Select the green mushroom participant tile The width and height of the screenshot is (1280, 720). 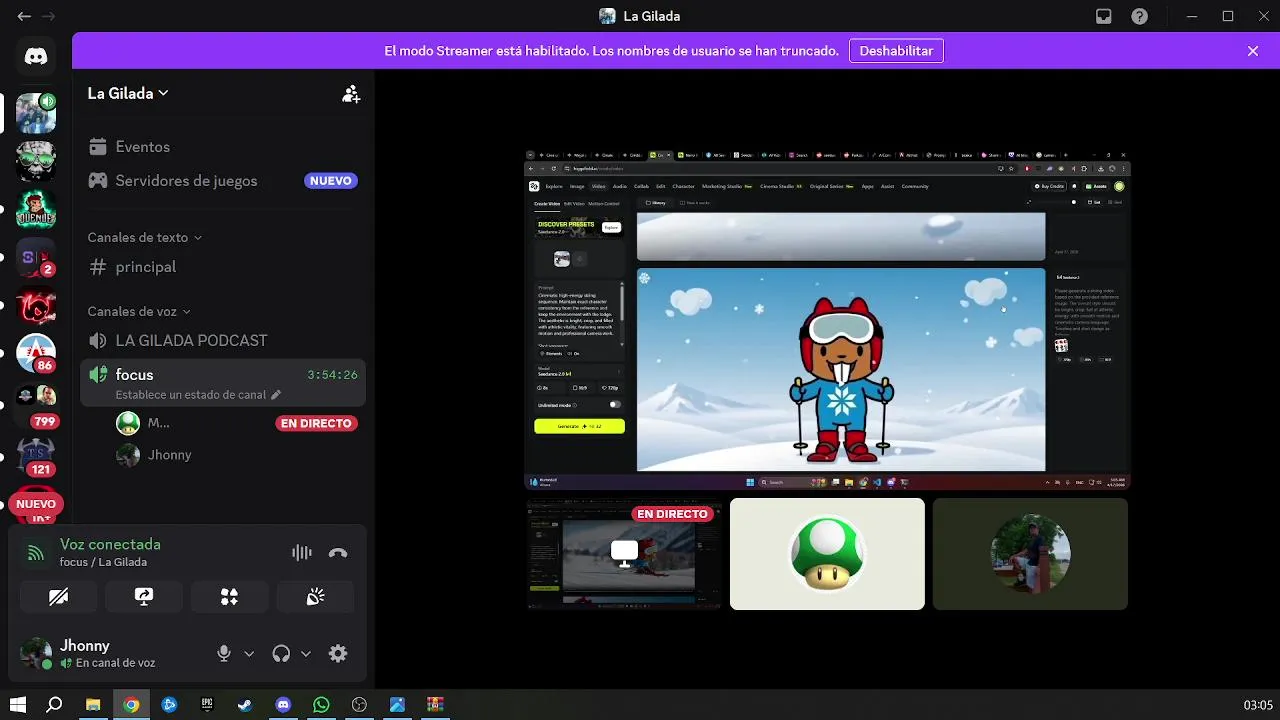(x=827, y=554)
